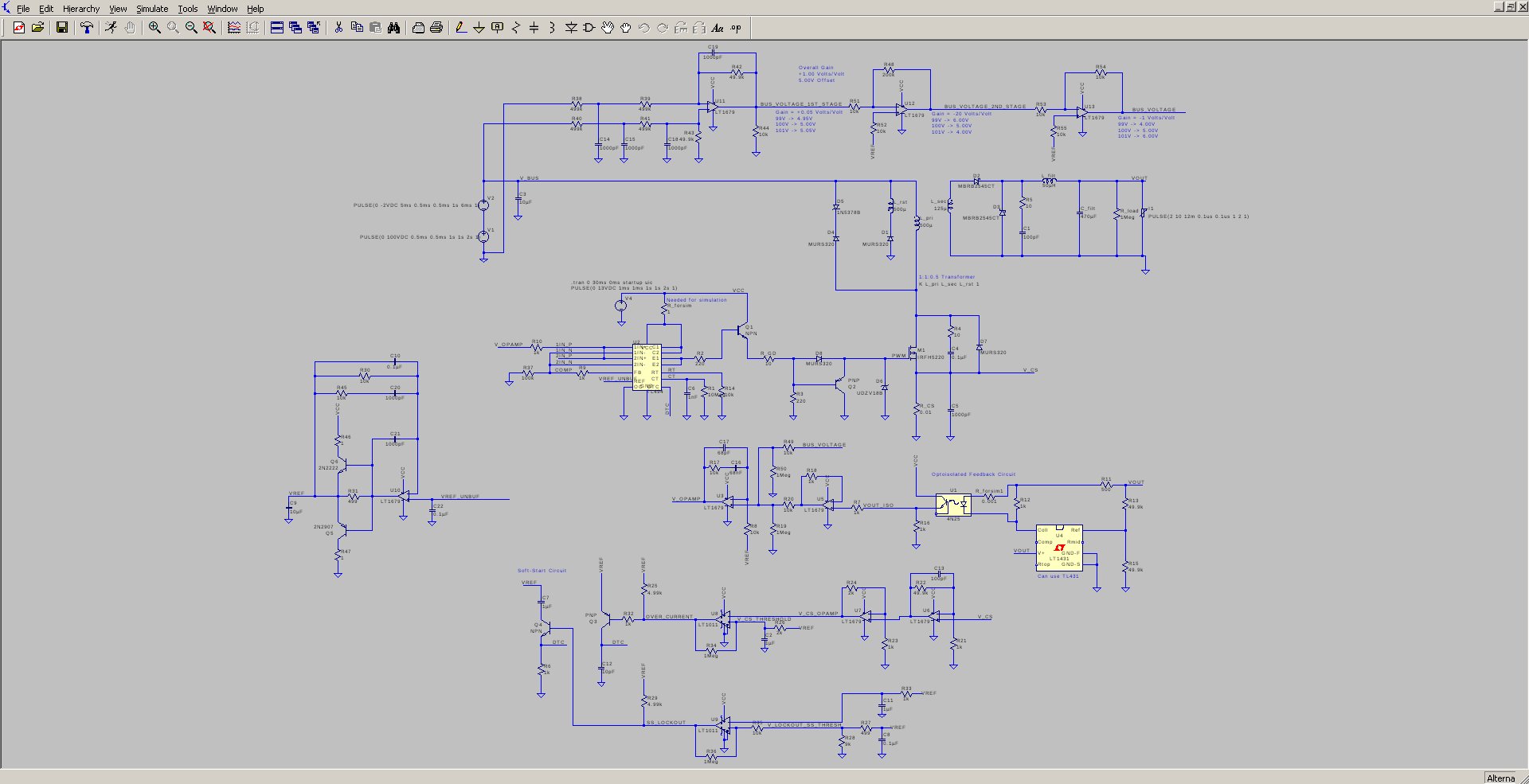Select the Pan magnifier tool
This screenshot has height=784, width=1529.
point(173,28)
